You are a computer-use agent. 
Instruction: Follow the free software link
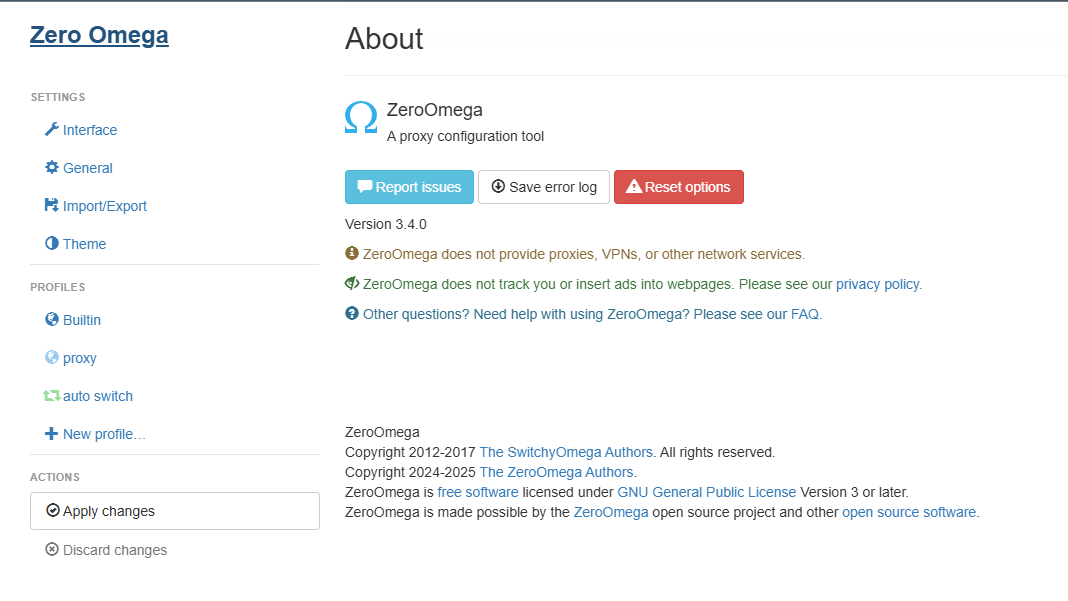pos(477,492)
